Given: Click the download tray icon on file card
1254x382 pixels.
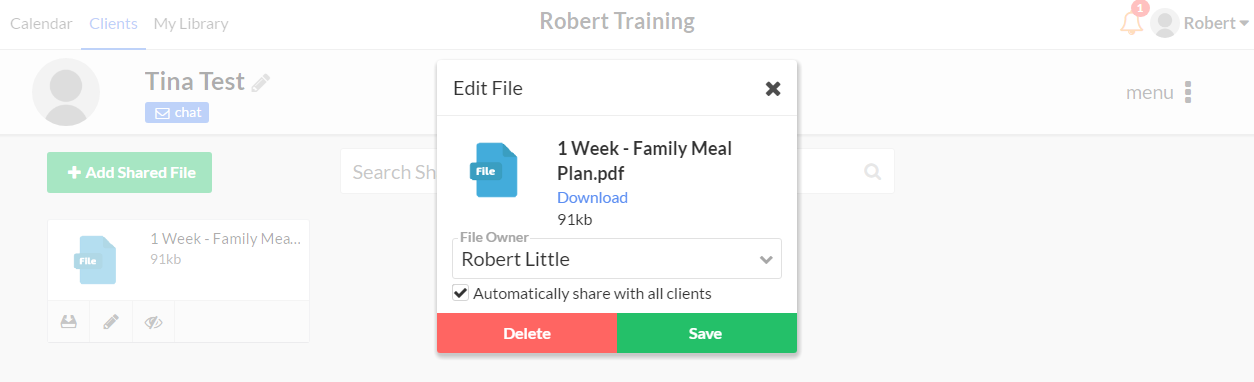Looking at the screenshot, I should pos(69,322).
